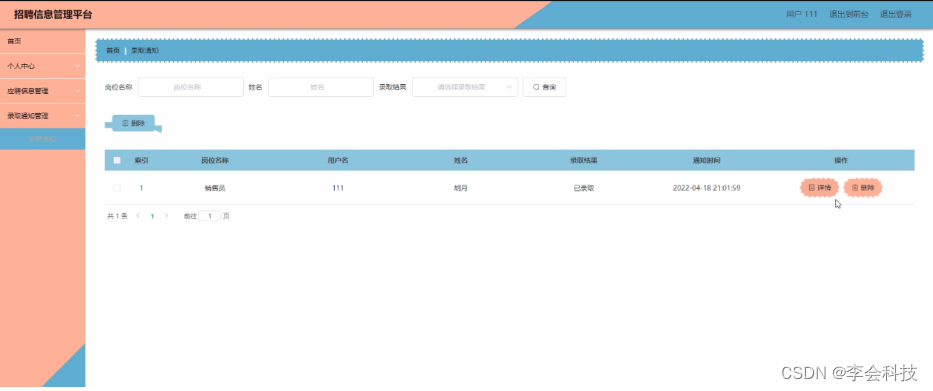Focus the 前往 page number input
Screen dimensions: 933x391
pyautogui.click(x=209, y=216)
